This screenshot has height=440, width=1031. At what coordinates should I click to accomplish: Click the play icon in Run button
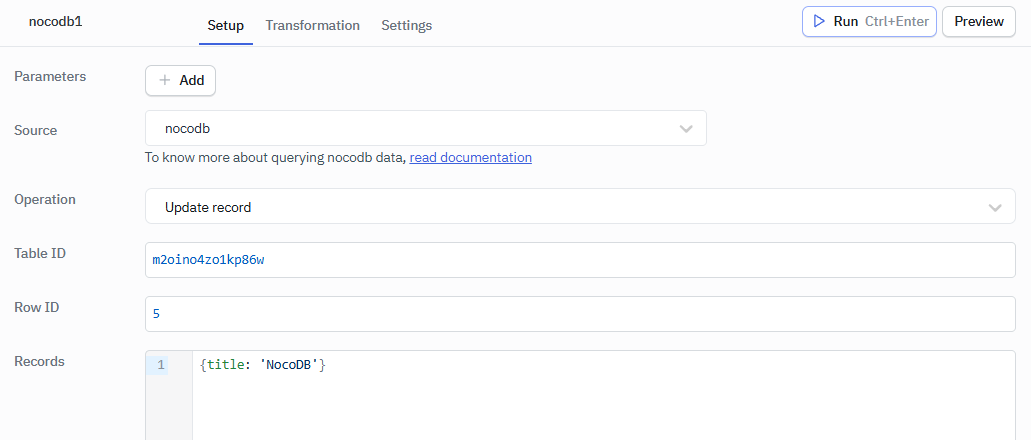pos(819,21)
